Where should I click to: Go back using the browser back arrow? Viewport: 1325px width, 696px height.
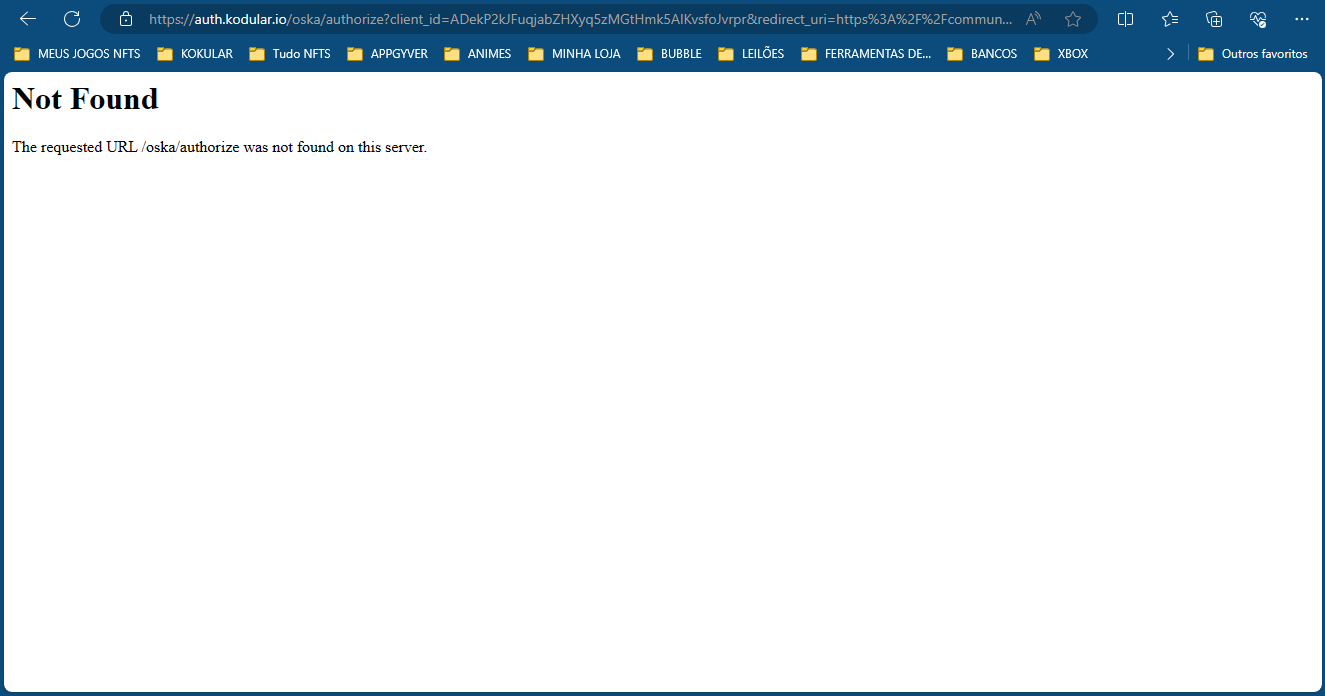pyautogui.click(x=28, y=19)
